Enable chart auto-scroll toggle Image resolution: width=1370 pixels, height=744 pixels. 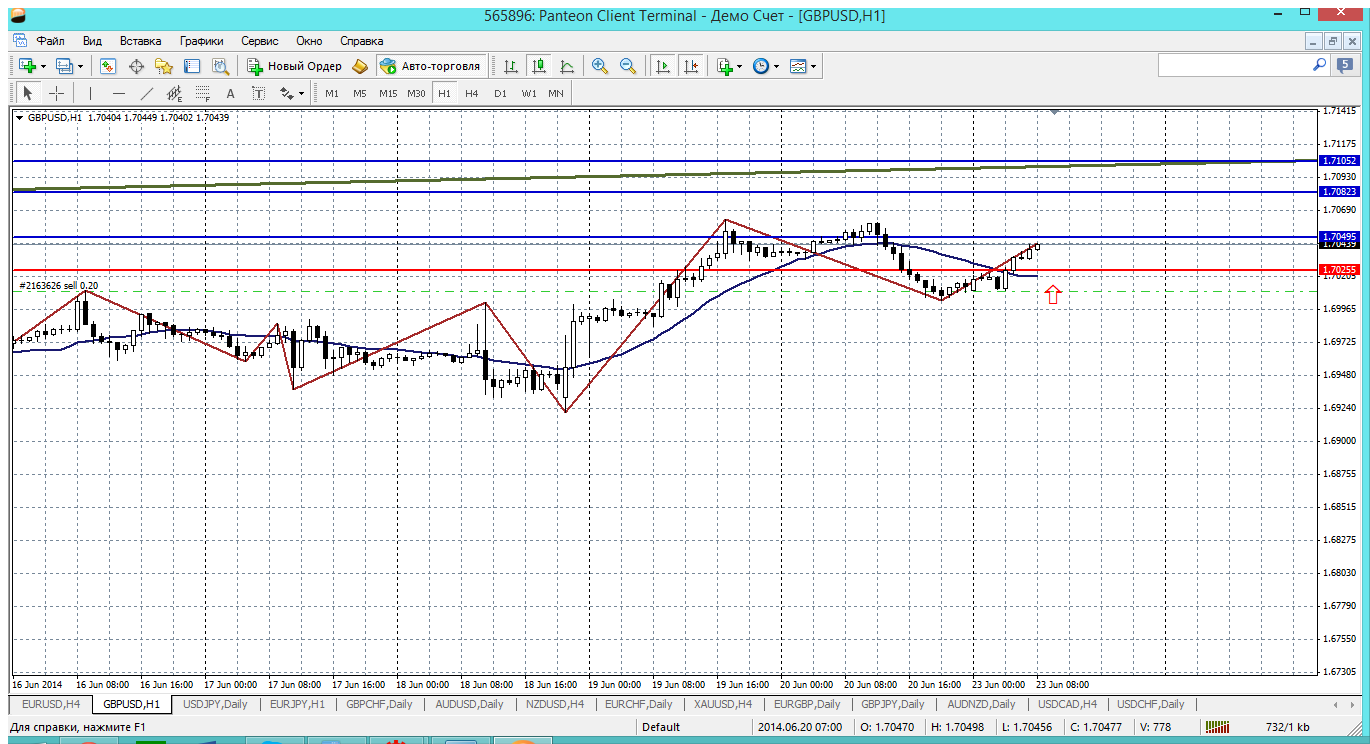[662, 66]
